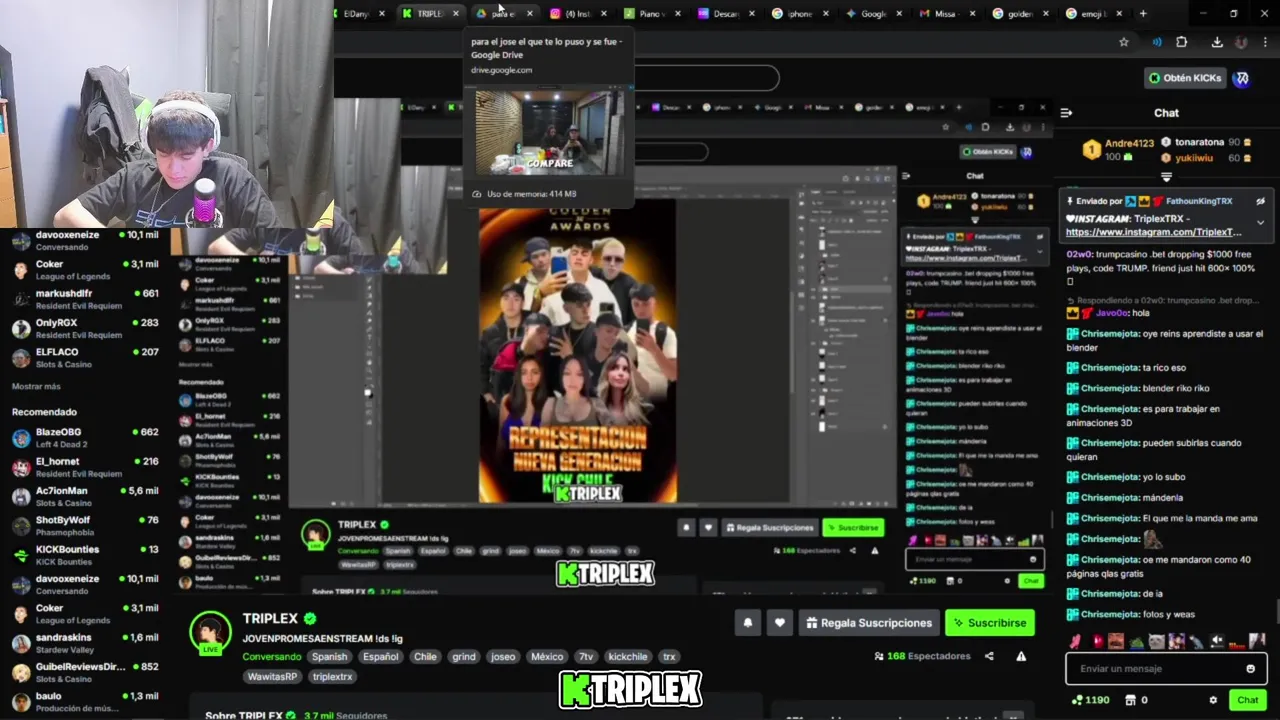Click the Suscribirse button
The image size is (1280, 720).
coord(990,622)
